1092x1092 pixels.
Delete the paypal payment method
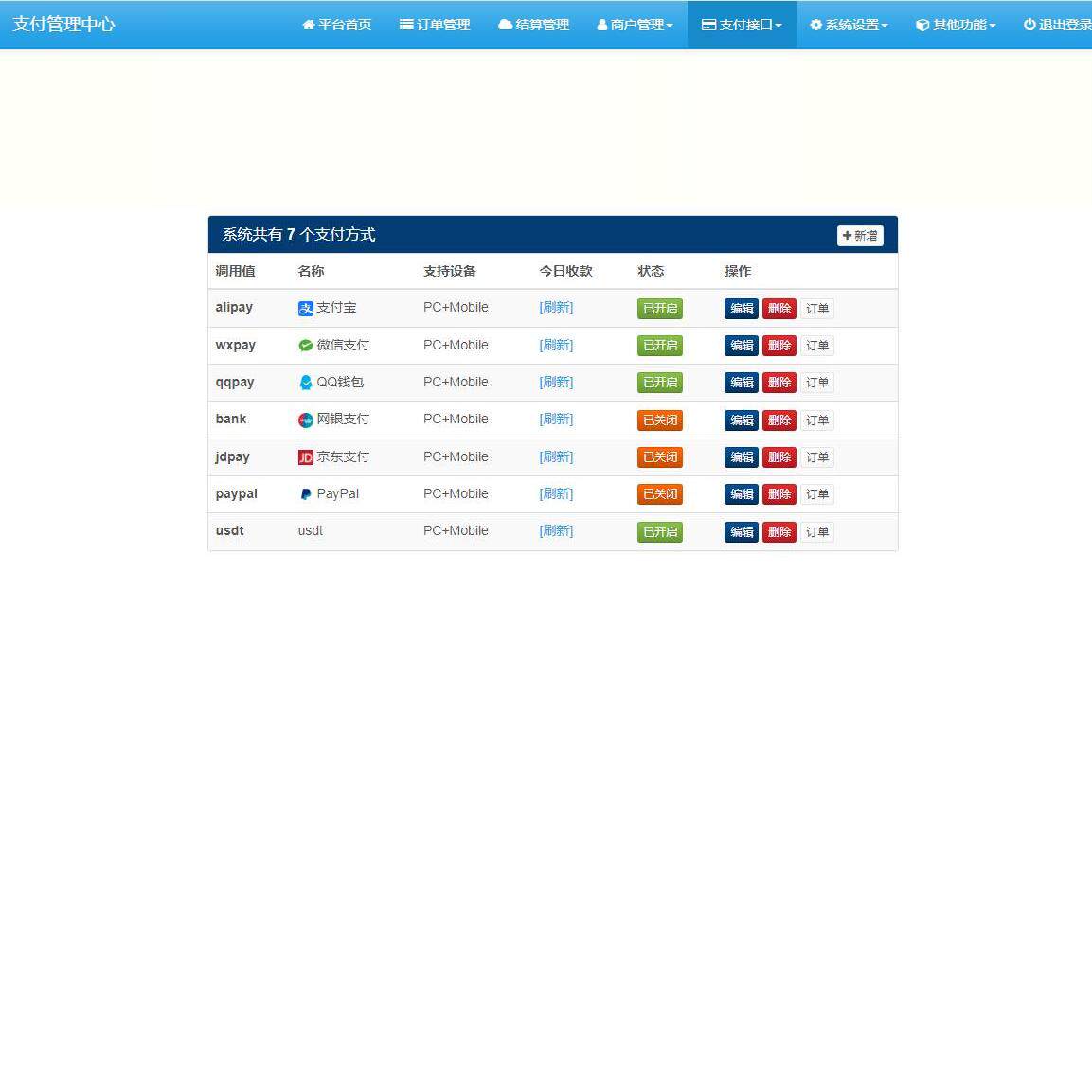[779, 493]
